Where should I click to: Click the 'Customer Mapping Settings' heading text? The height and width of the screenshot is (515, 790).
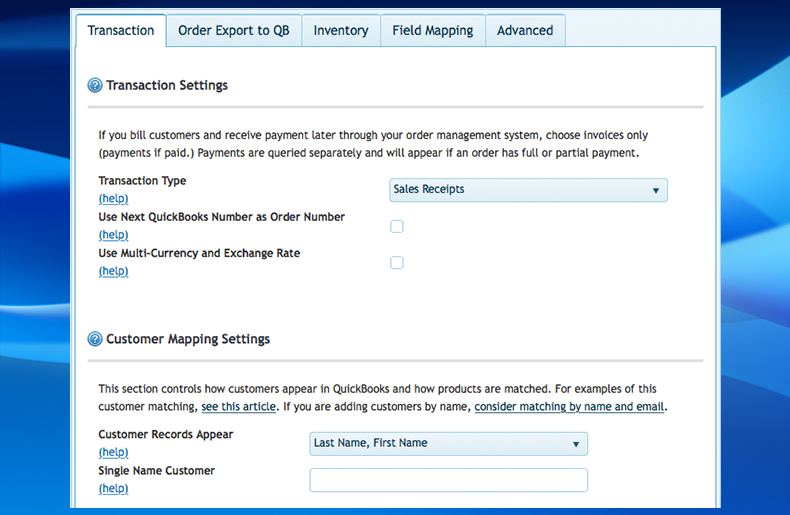click(x=188, y=339)
